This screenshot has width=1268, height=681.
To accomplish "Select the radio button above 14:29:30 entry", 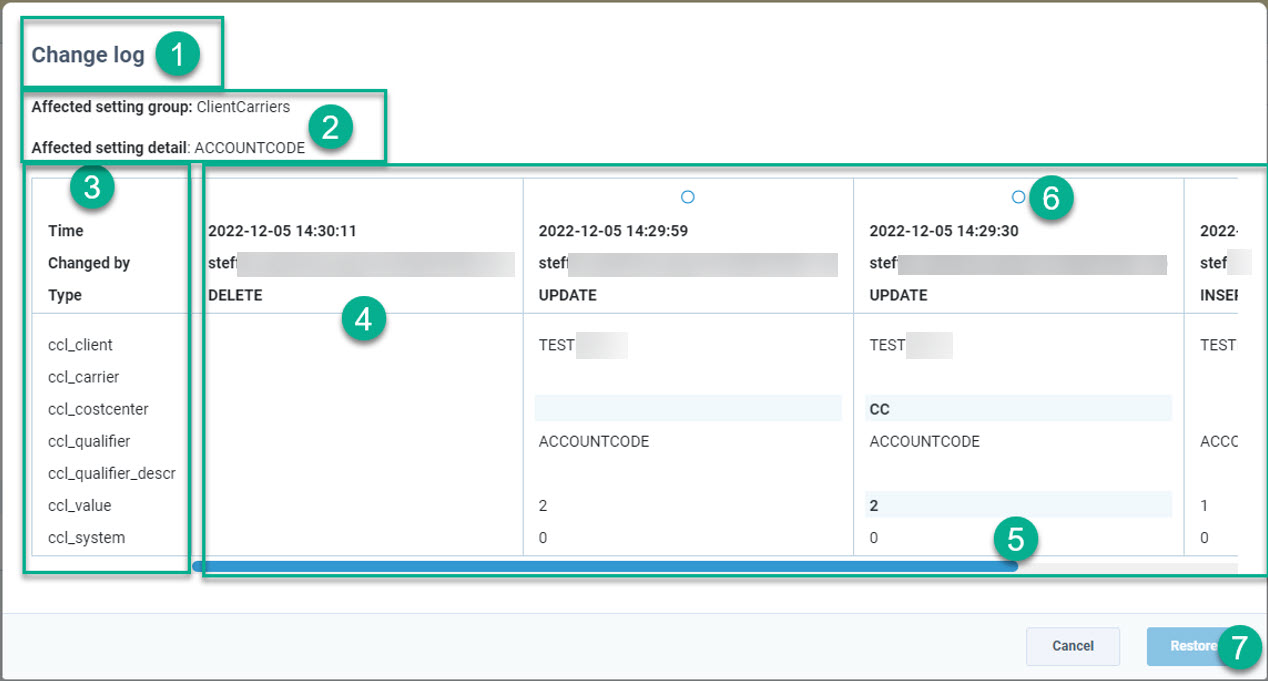I will click(1018, 197).
